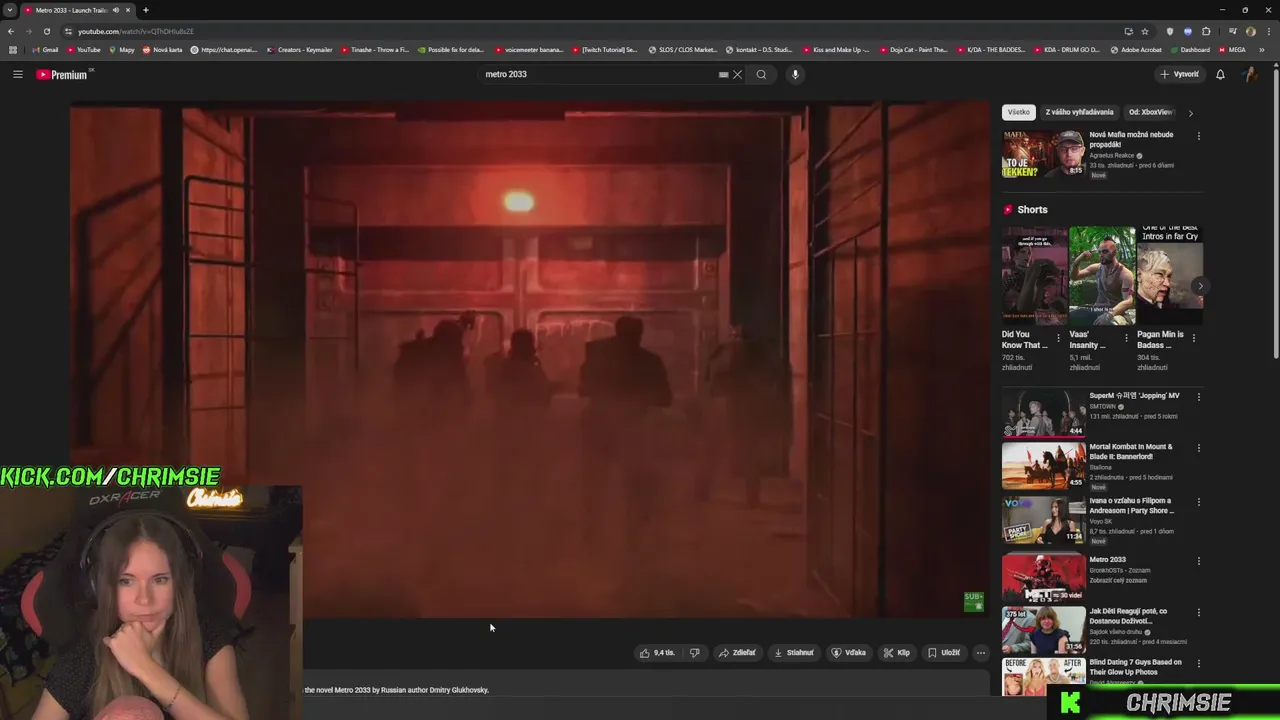Like the video with thumbs up

pyautogui.click(x=657, y=653)
